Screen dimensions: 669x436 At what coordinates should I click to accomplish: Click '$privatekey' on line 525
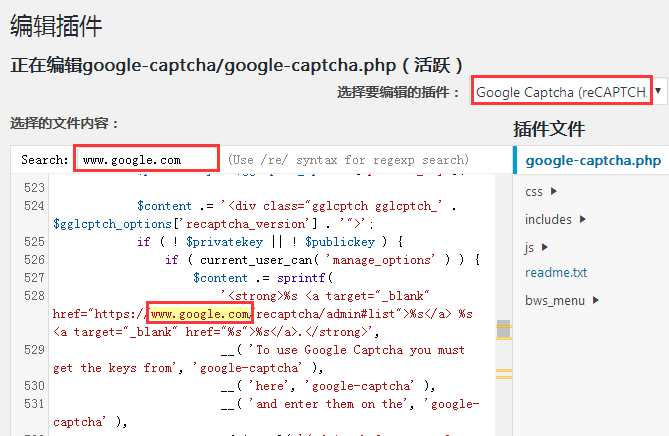point(224,242)
